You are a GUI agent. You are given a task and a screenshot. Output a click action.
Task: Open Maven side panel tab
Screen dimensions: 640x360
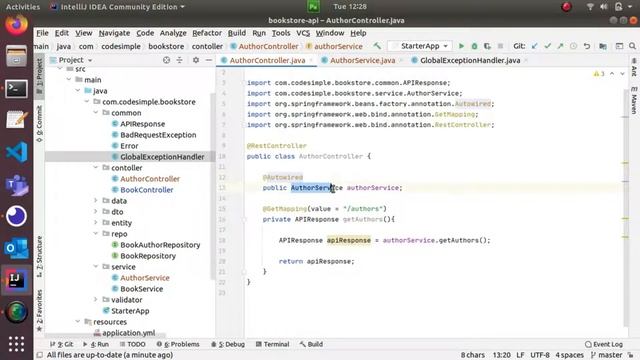click(x=634, y=100)
